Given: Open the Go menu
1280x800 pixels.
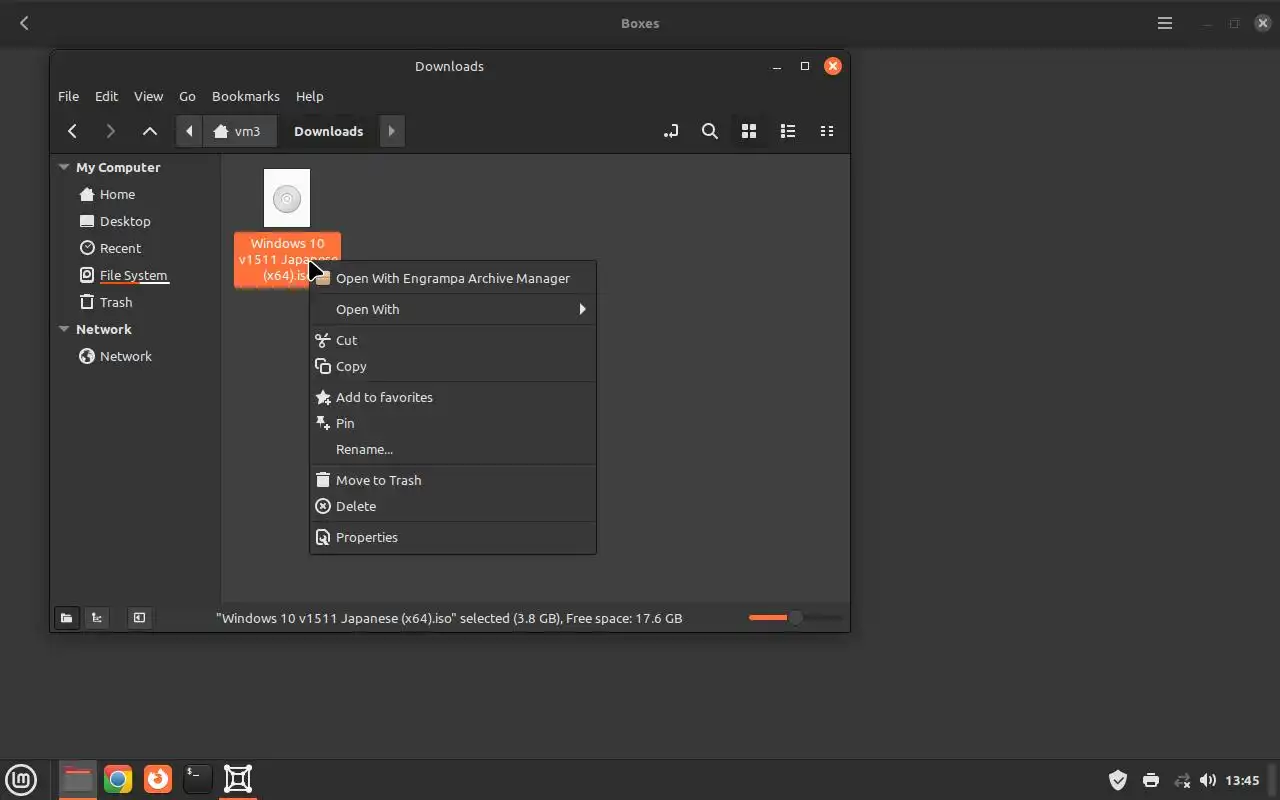Looking at the screenshot, I should 187,96.
